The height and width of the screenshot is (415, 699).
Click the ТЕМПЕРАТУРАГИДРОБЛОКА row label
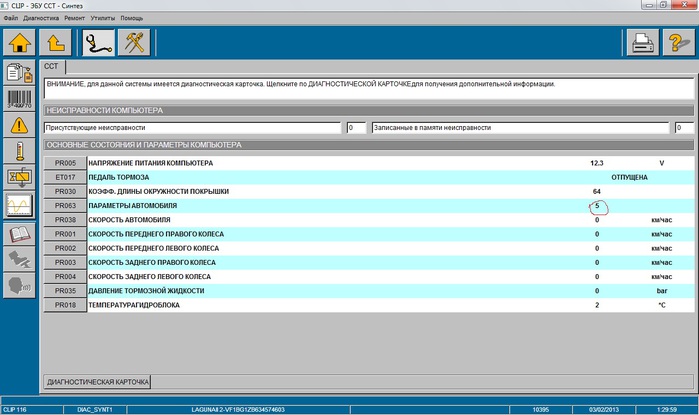pos(134,305)
